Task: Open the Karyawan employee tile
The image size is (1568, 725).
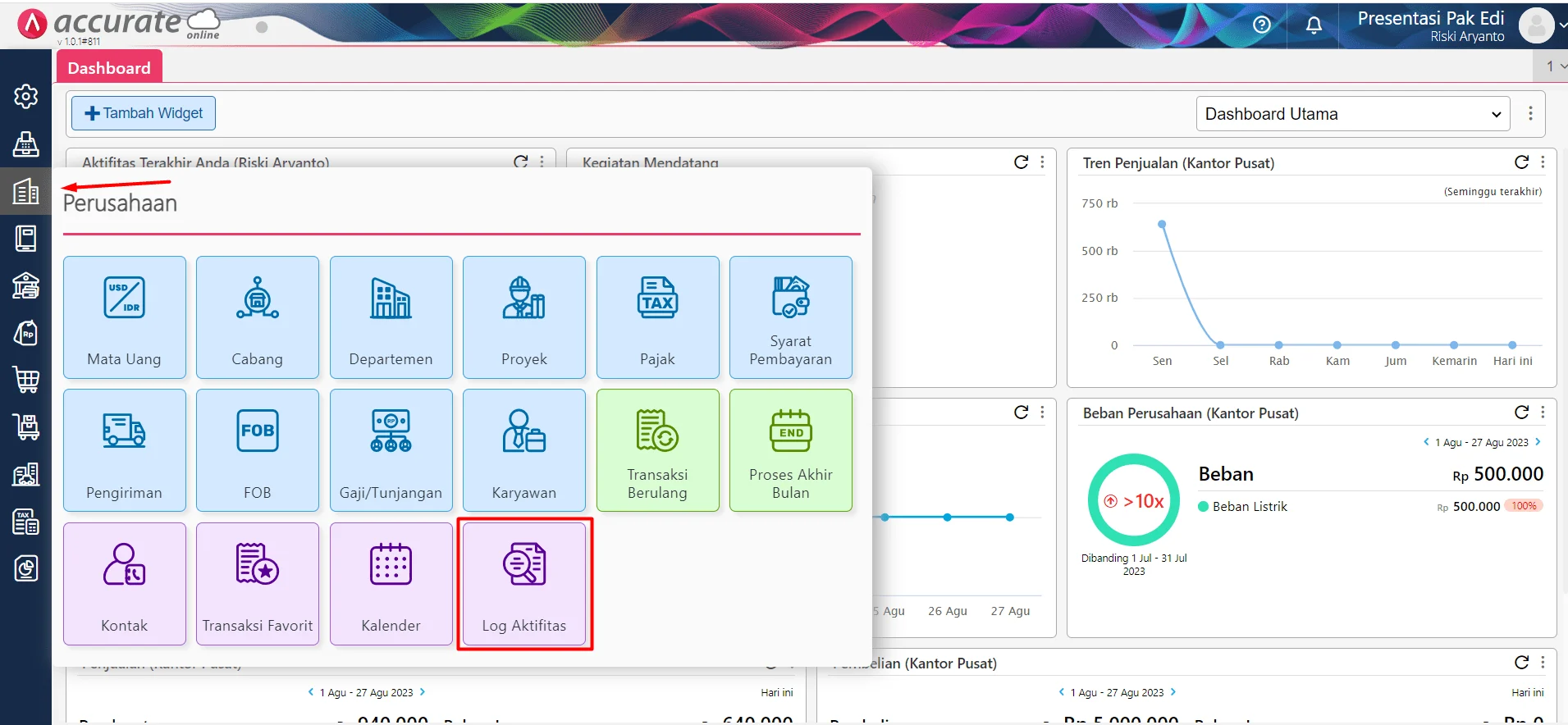Action: [524, 450]
